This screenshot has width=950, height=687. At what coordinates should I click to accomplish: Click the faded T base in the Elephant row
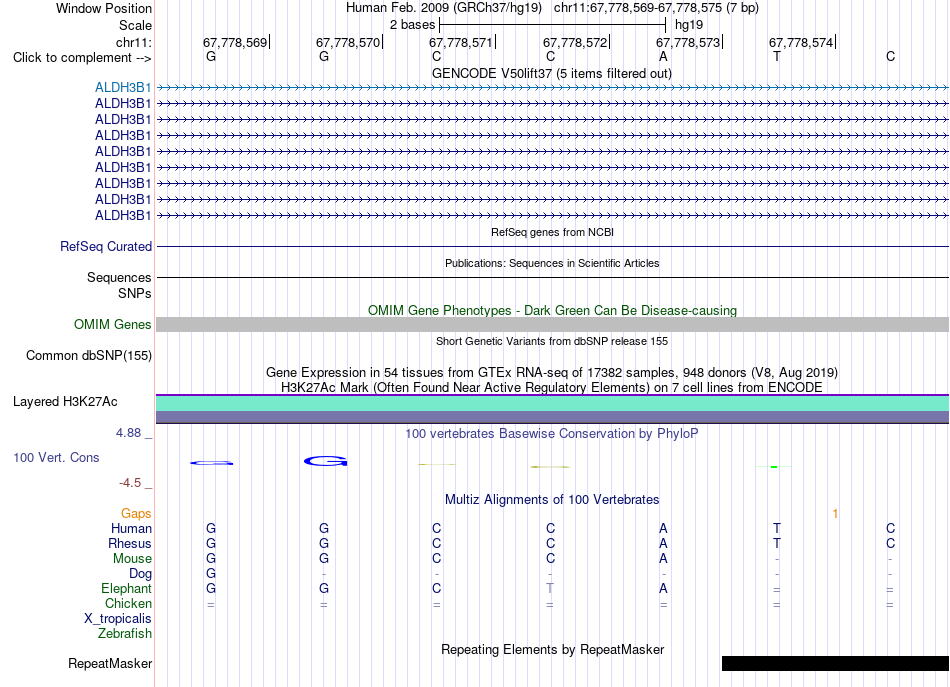550,588
